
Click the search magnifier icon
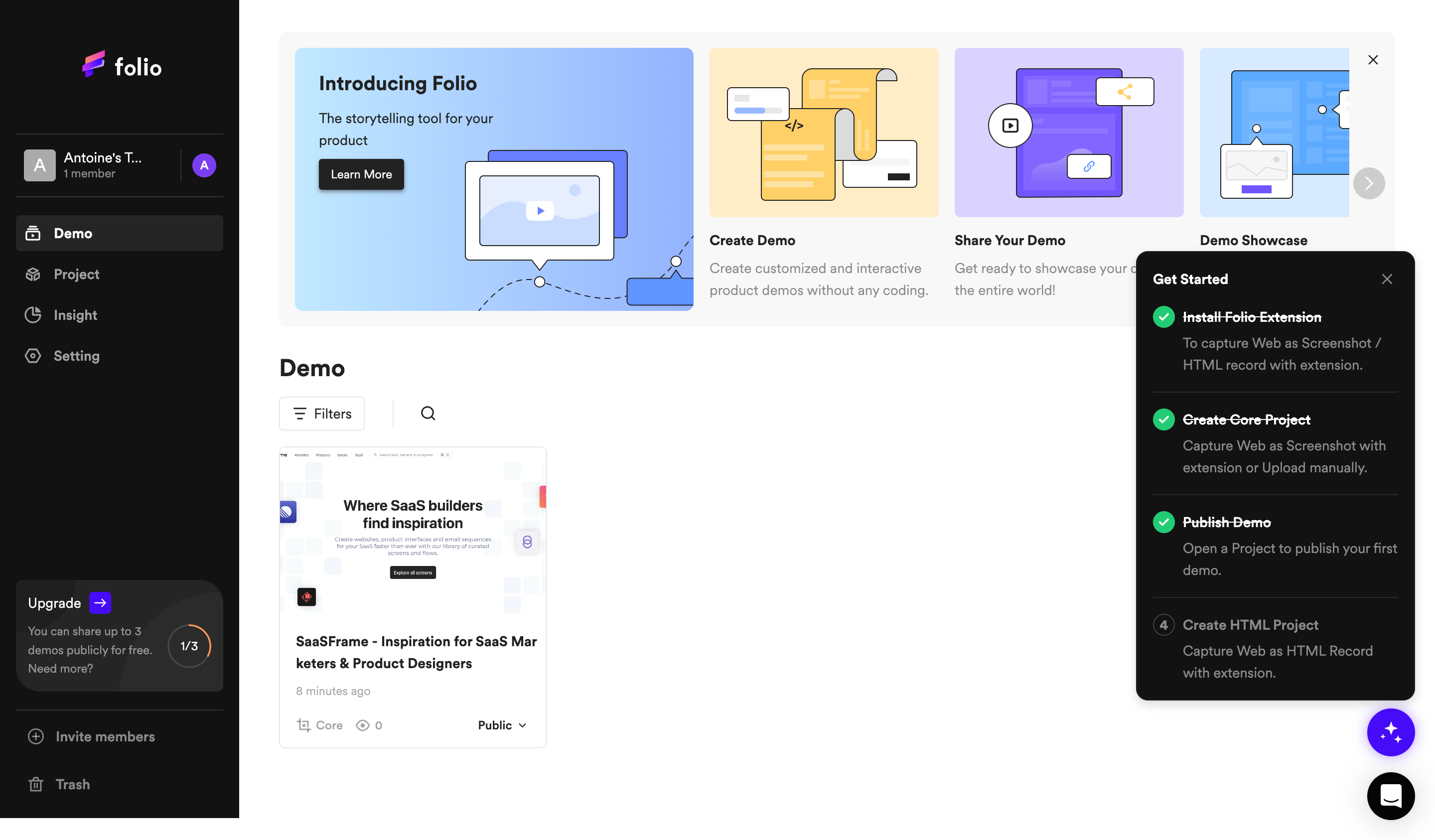(x=428, y=414)
